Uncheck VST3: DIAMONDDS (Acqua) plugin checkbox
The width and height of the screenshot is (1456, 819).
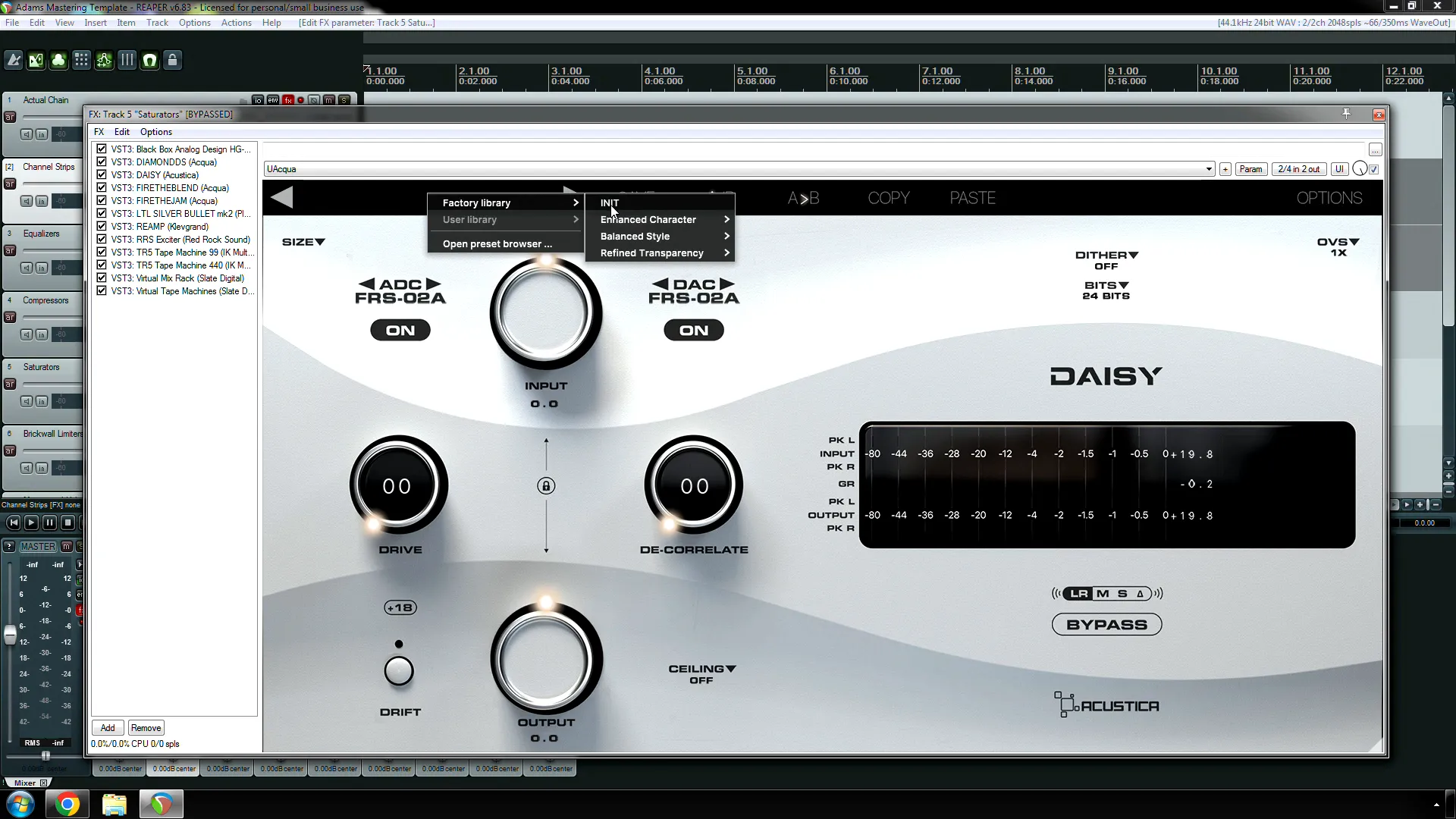[x=102, y=162]
